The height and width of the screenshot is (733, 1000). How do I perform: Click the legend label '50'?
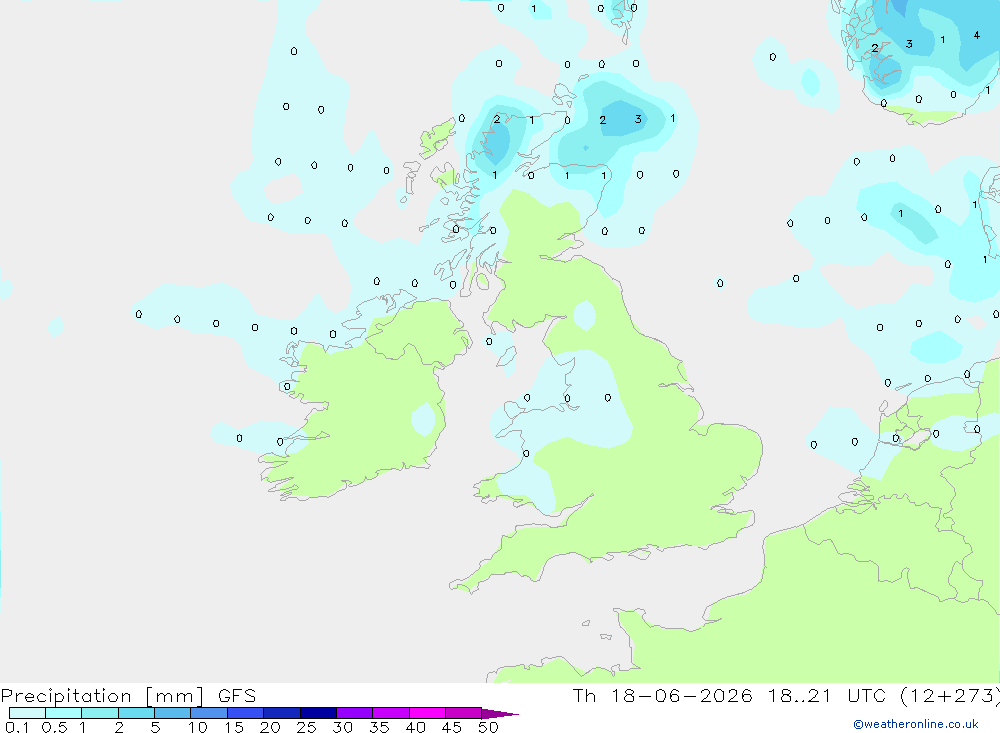pyautogui.click(x=488, y=727)
